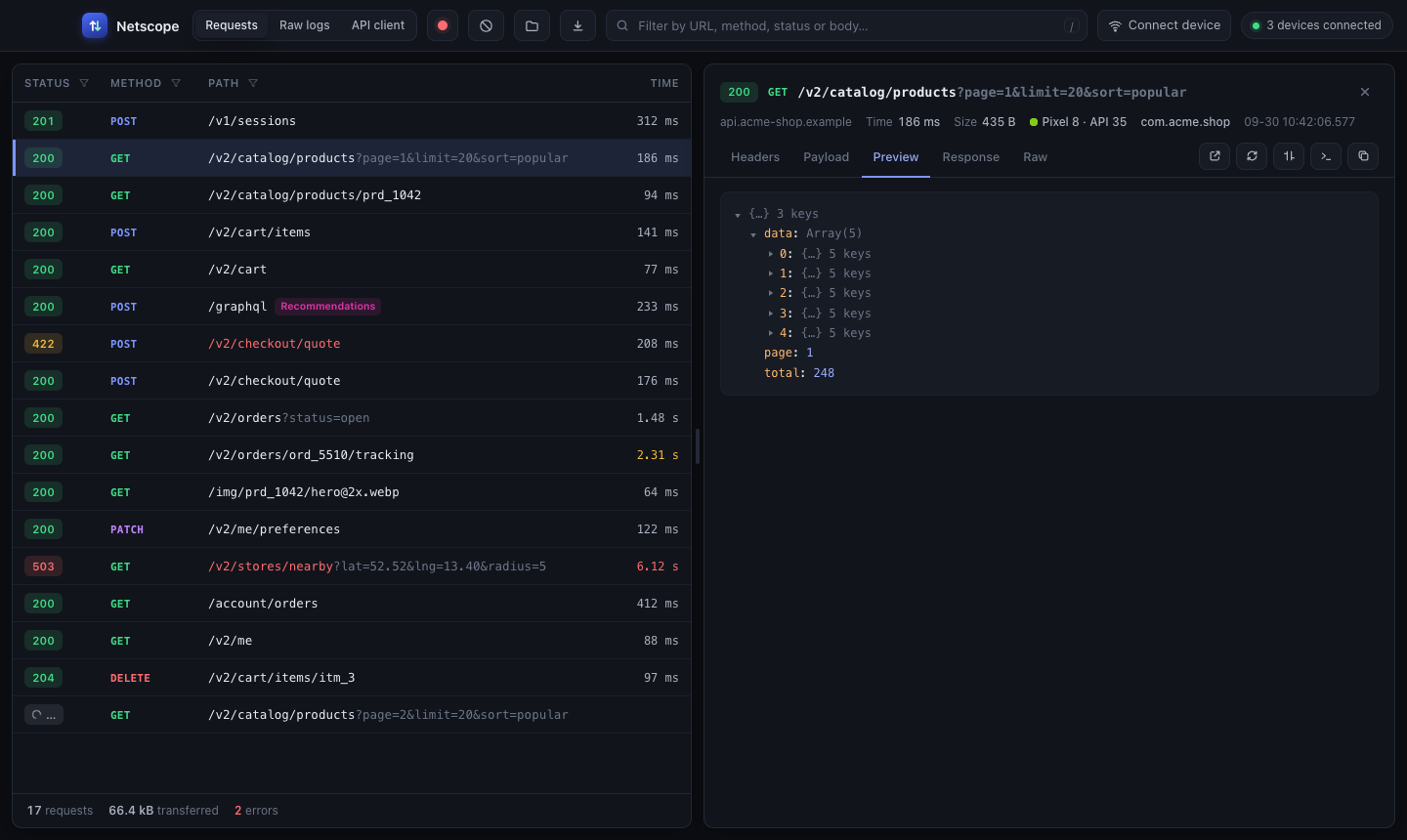This screenshot has height=840, width=1407.
Task: Open the Raw tab
Action: coord(1036,157)
